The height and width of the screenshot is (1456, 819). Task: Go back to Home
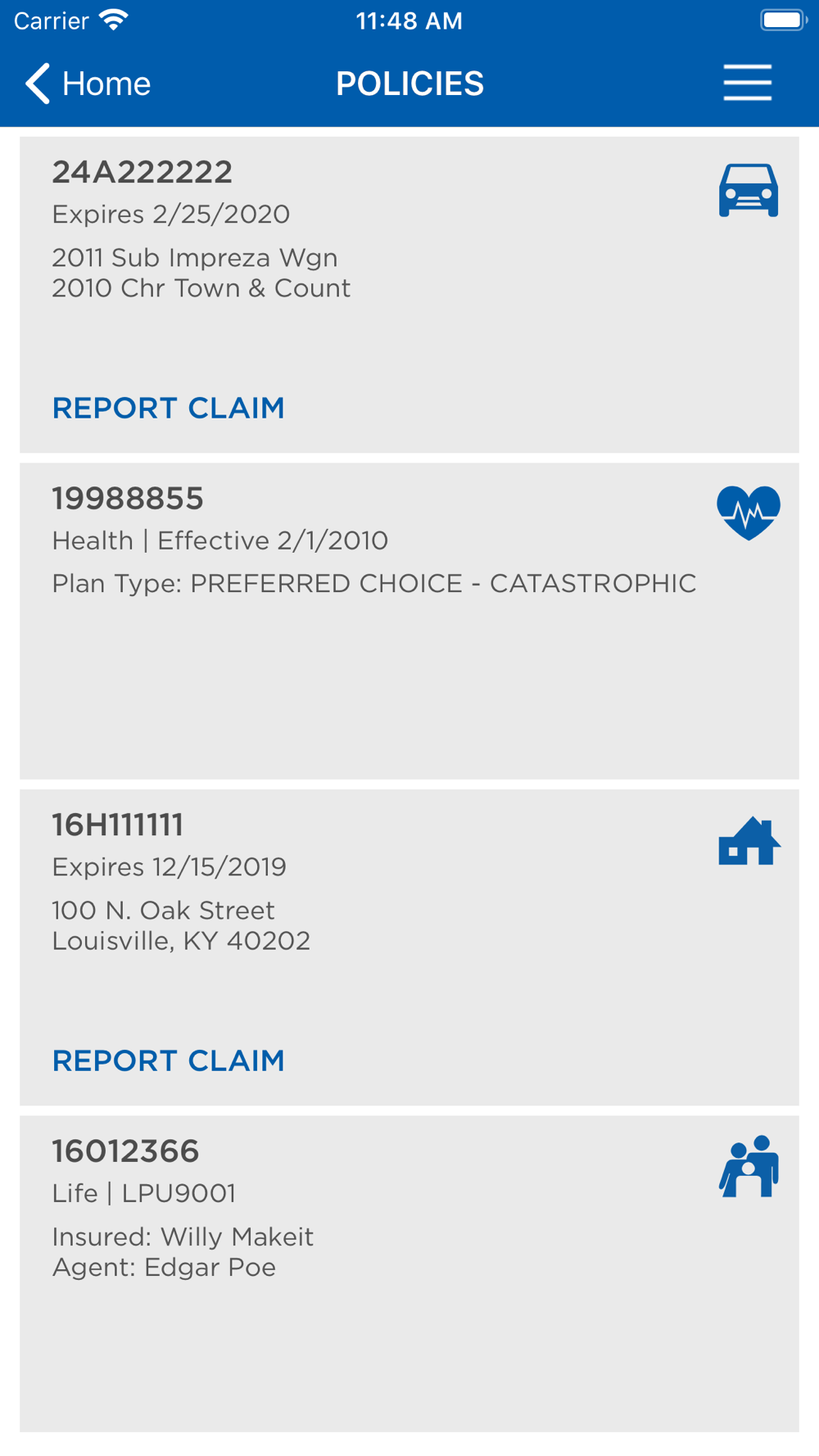[88, 84]
